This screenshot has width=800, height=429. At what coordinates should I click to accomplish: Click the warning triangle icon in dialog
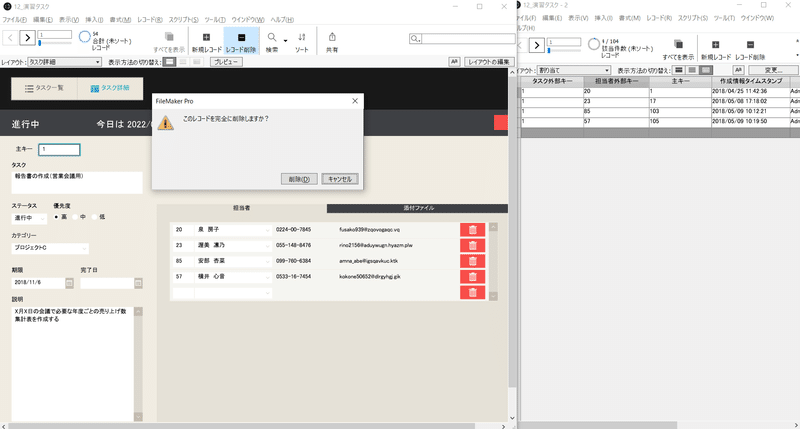pyautogui.click(x=165, y=123)
